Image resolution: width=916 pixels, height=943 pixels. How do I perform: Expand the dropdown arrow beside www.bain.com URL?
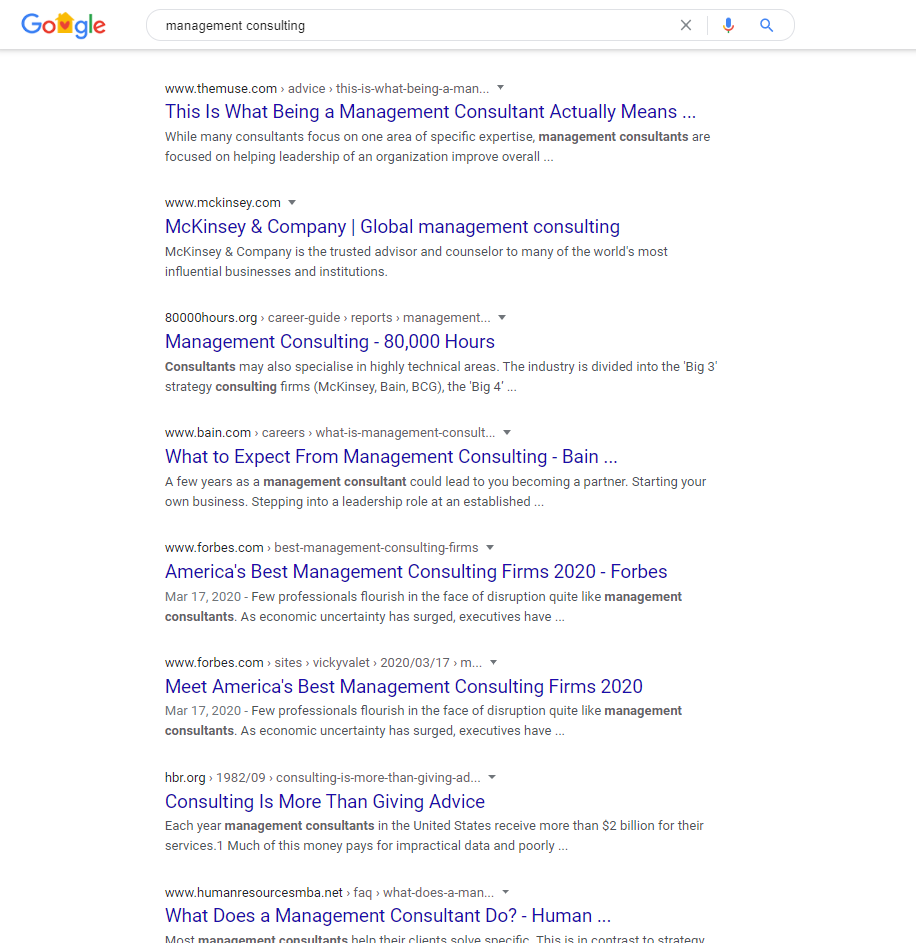tap(507, 432)
